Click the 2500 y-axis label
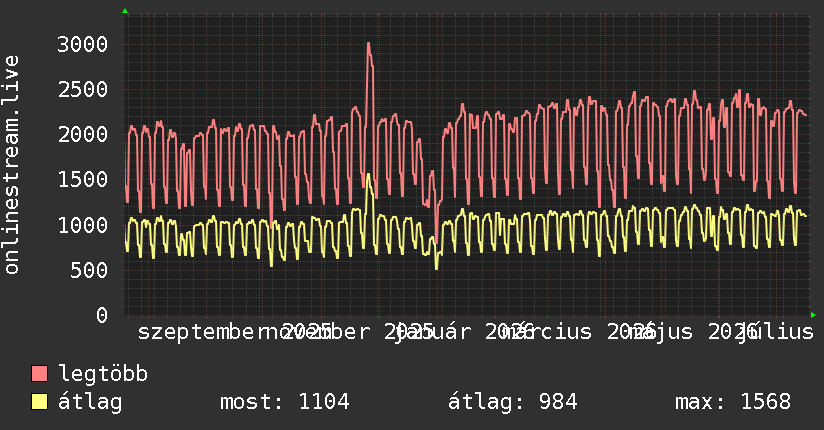824x430 pixels. (83, 89)
